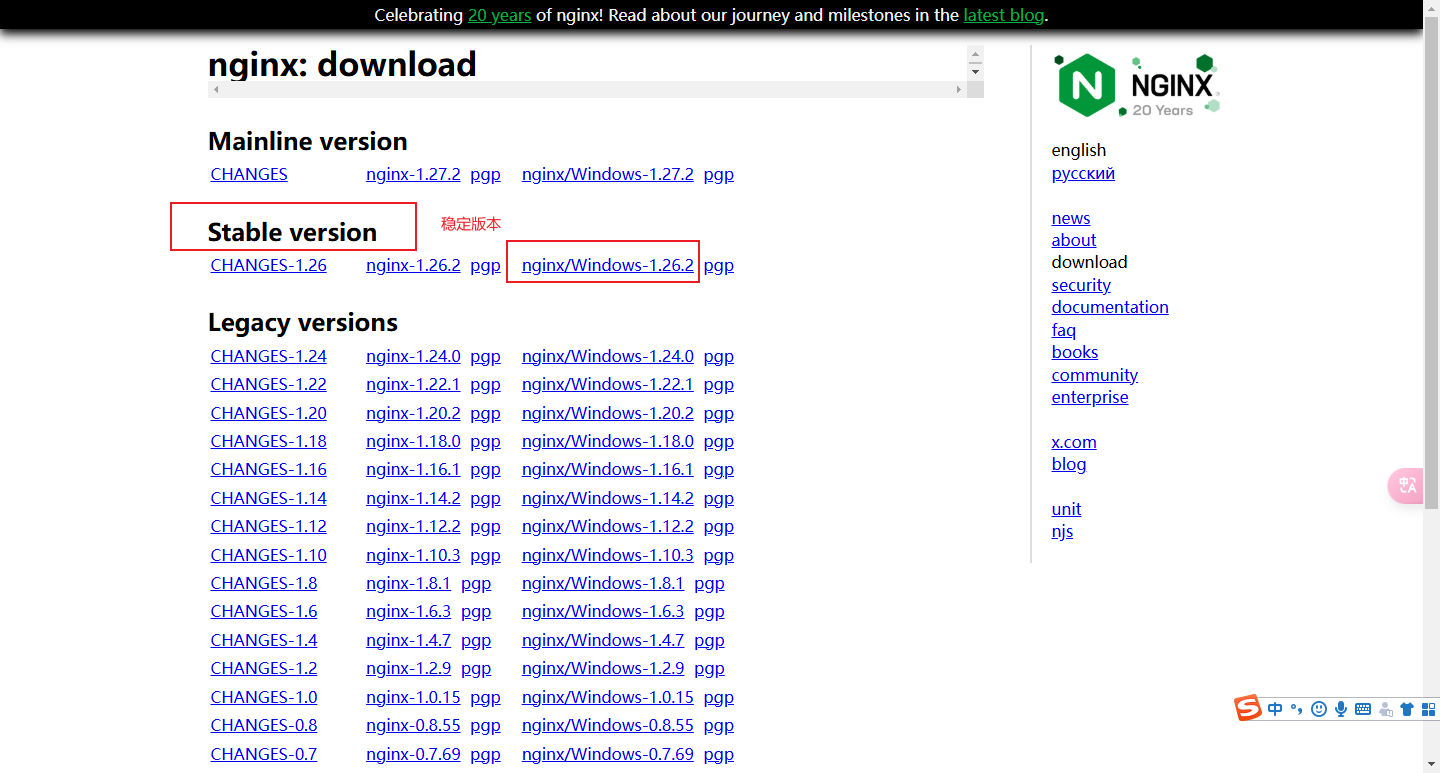The height and width of the screenshot is (773, 1440).
Task: Download nginx-1.12.2 source
Action: 413,526
